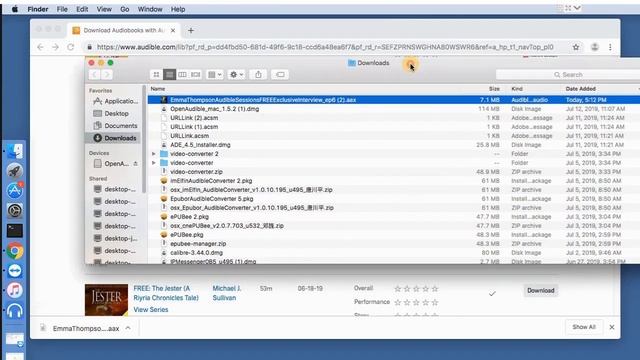Switch Finder to icon view
The height and width of the screenshot is (360, 640).
(x=156, y=75)
